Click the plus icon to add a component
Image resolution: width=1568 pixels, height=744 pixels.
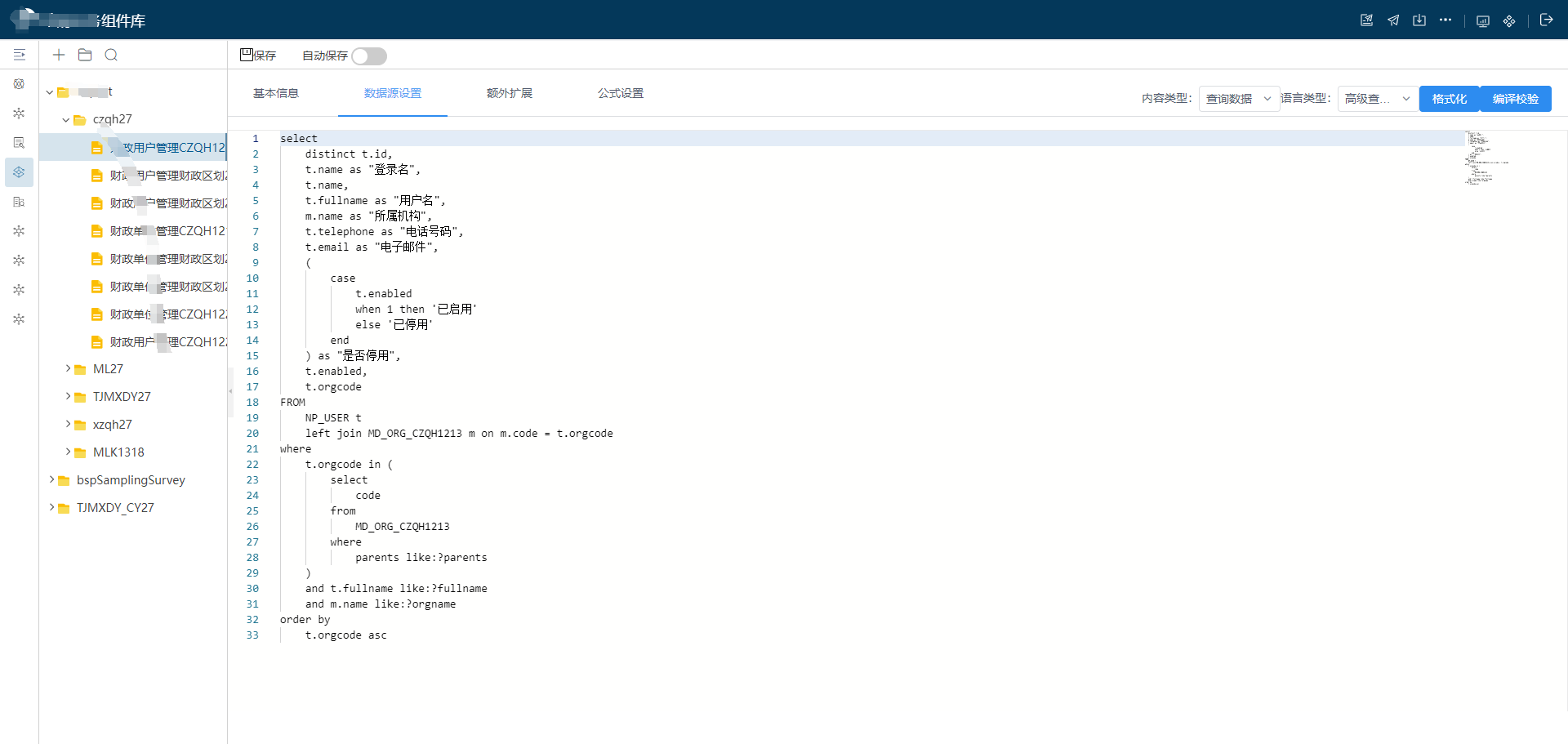(x=59, y=55)
